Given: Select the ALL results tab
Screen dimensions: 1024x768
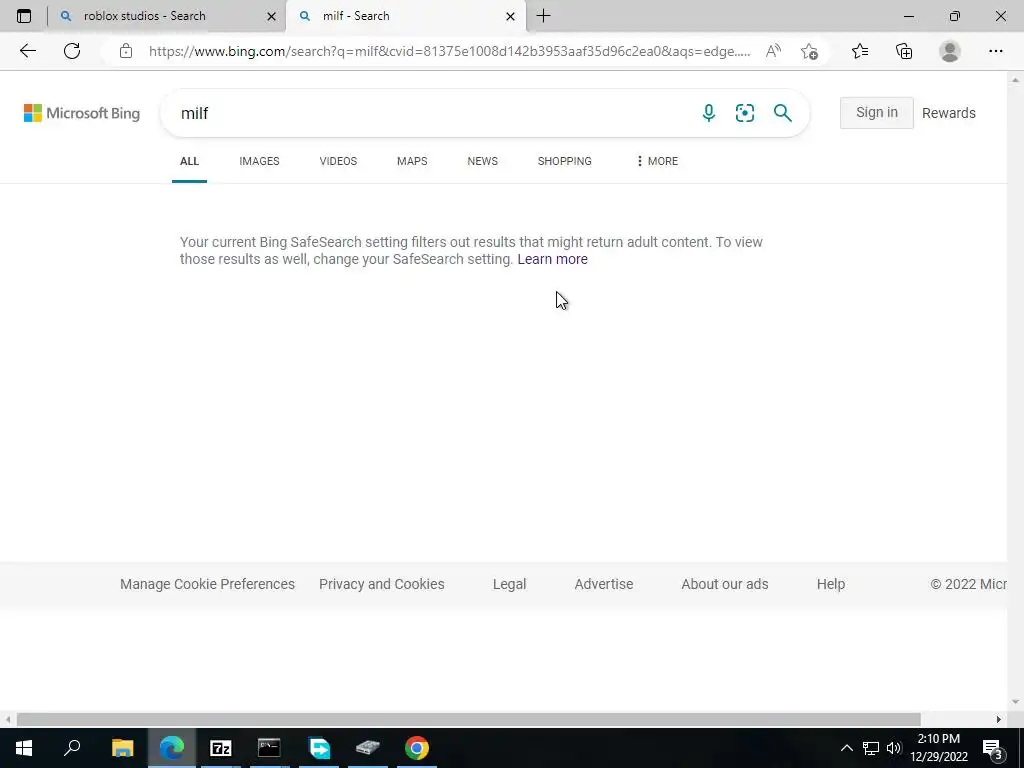Looking at the screenshot, I should [189, 161].
